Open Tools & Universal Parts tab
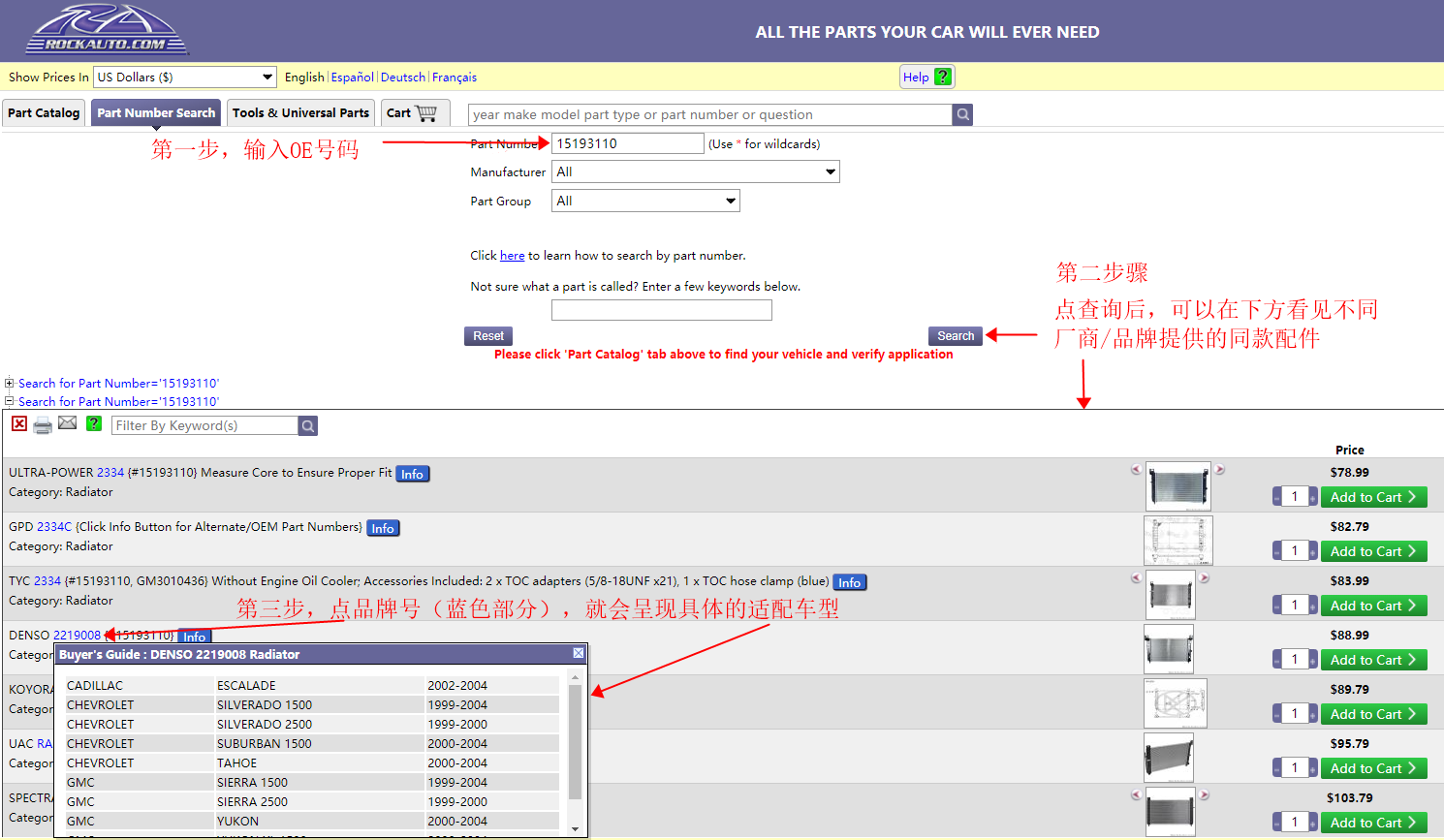Screen dimensions: 1444x840 [300, 112]
